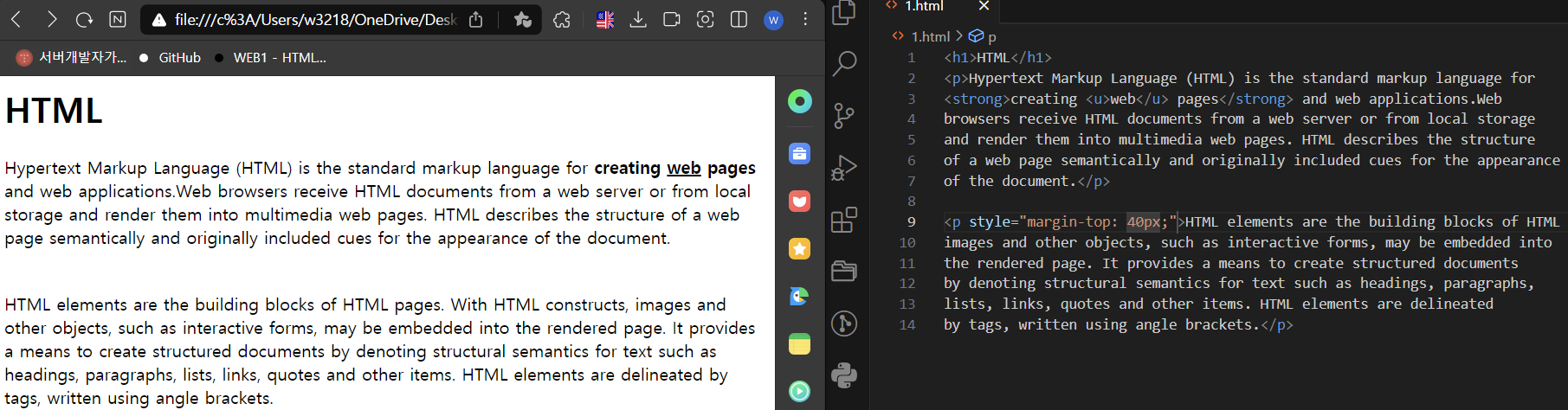Open the browser three-dot menu
Image resolution: width=1568 pixels, height=410 pixels.
point(805,19)
